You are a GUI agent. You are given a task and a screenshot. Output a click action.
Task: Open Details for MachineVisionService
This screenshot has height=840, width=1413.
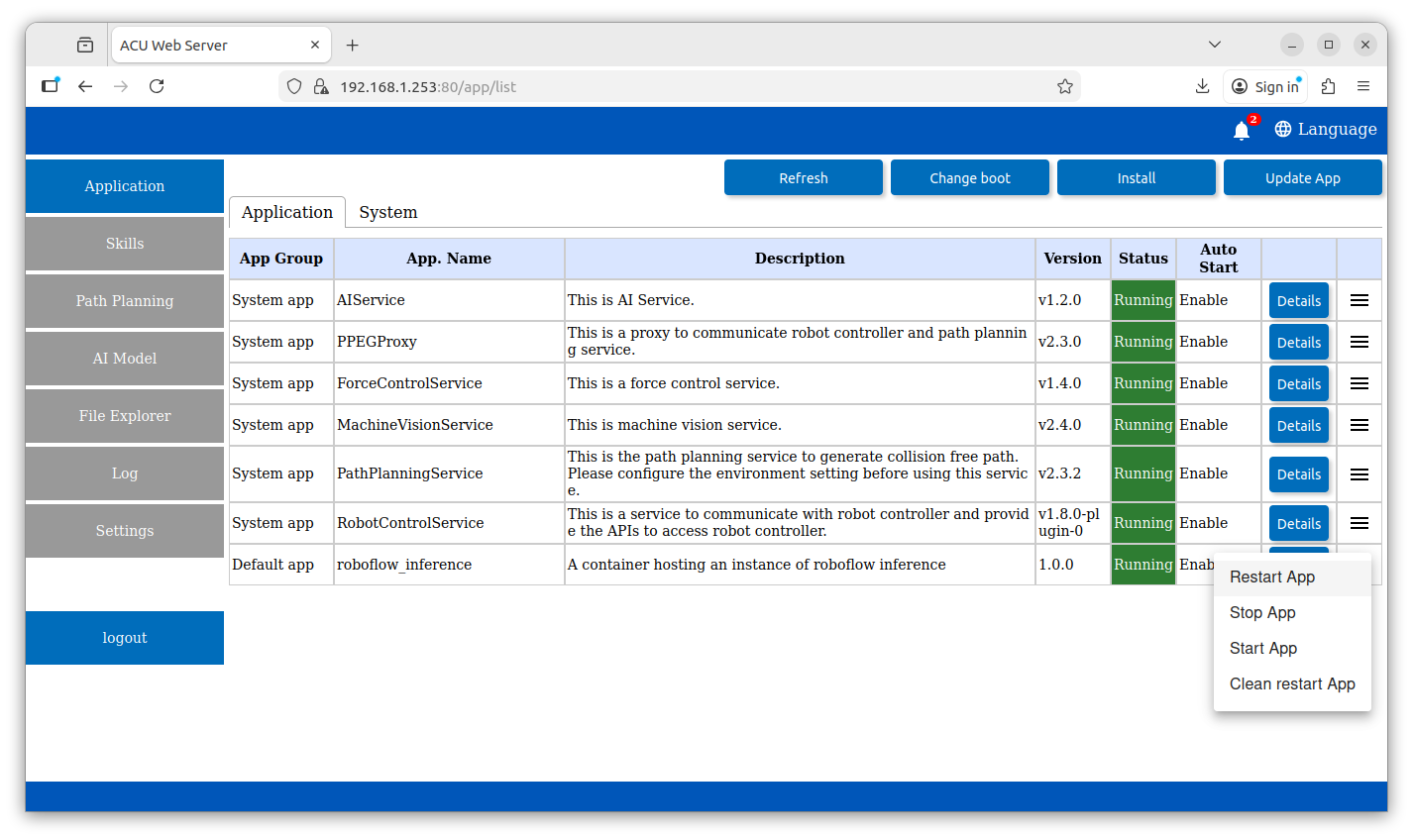1299,426
